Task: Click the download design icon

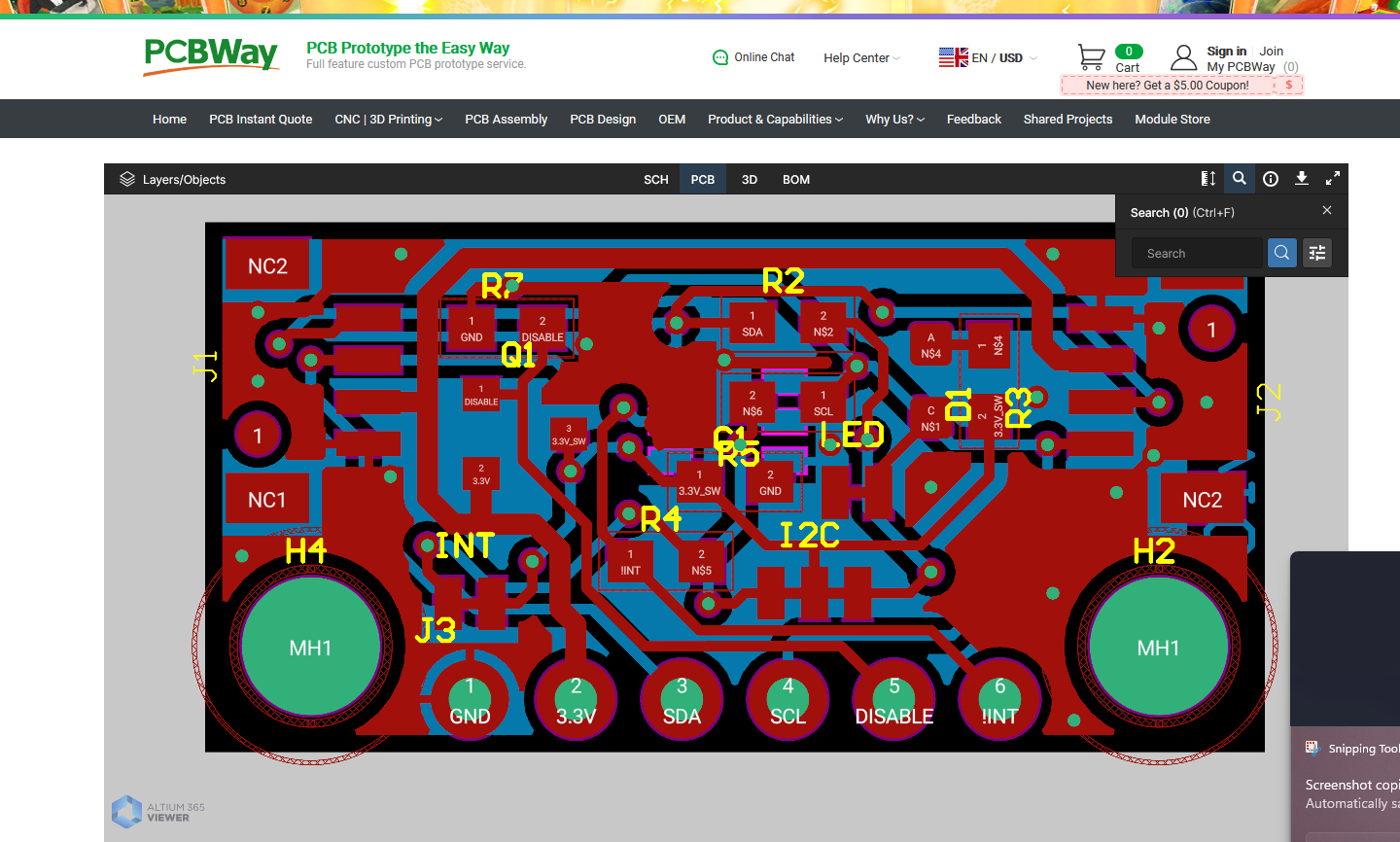Action: (1302, 179)
